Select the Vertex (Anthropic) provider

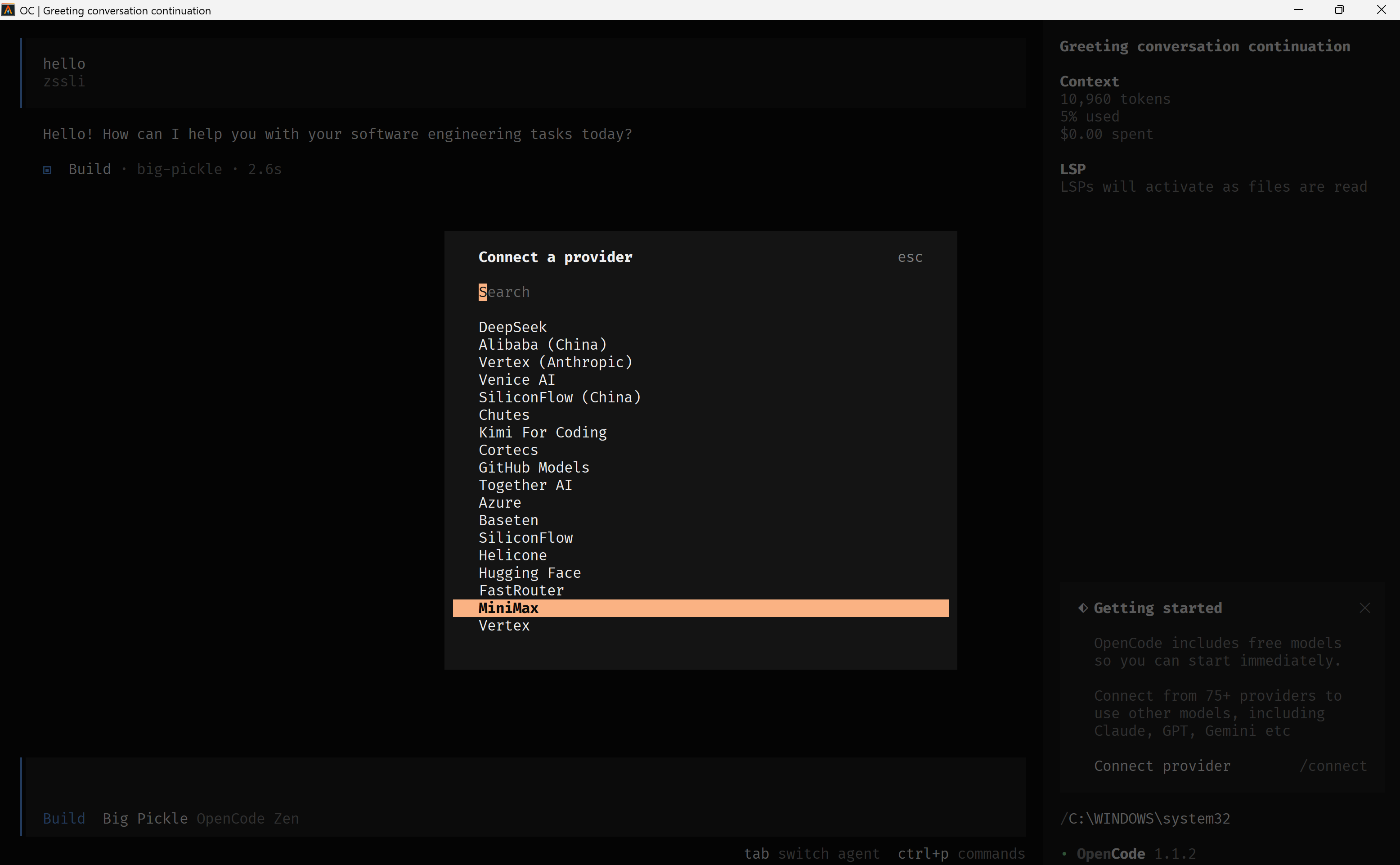(555, 361)
